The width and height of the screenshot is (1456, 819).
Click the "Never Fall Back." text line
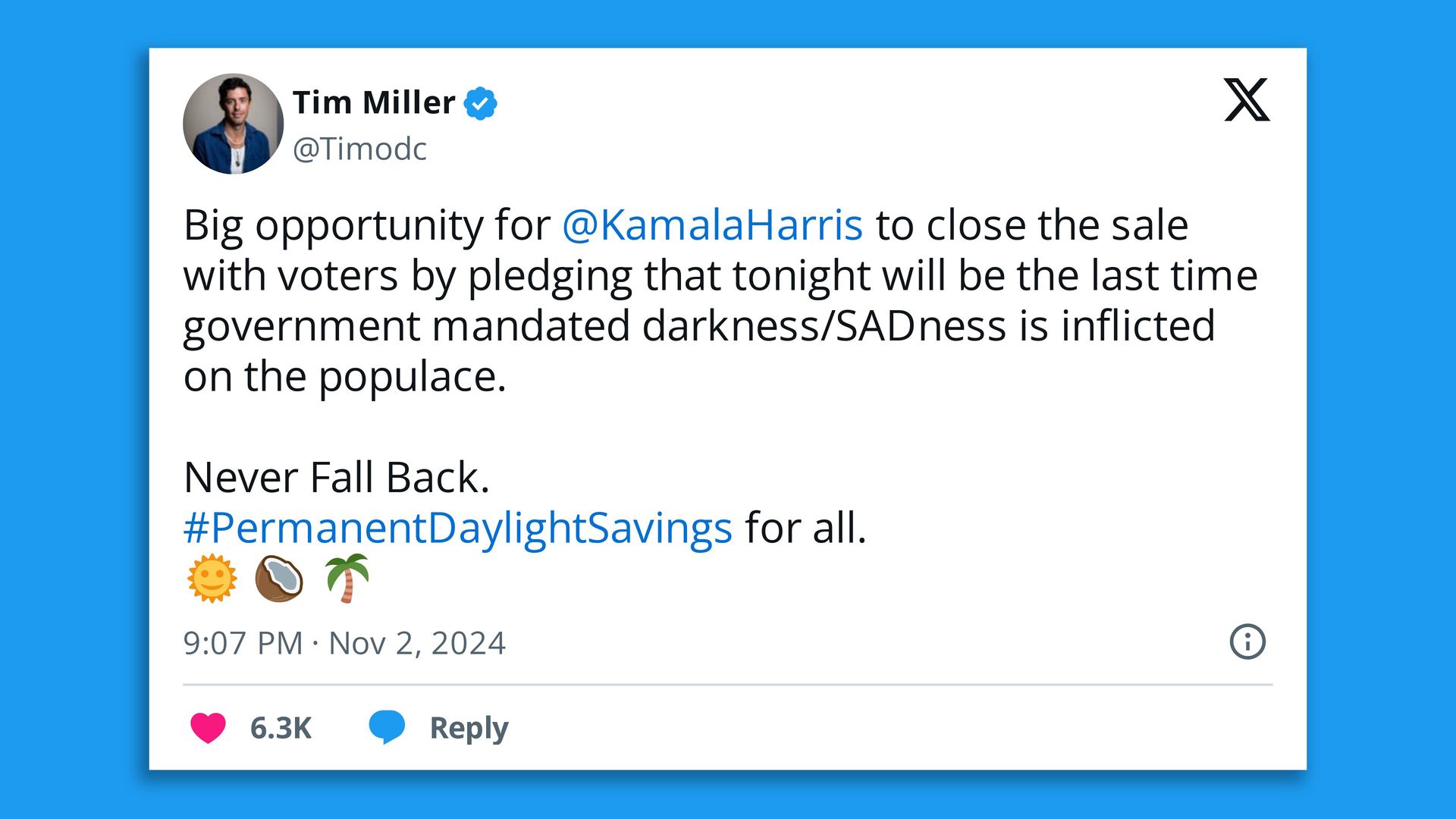[x=337, y=478]
